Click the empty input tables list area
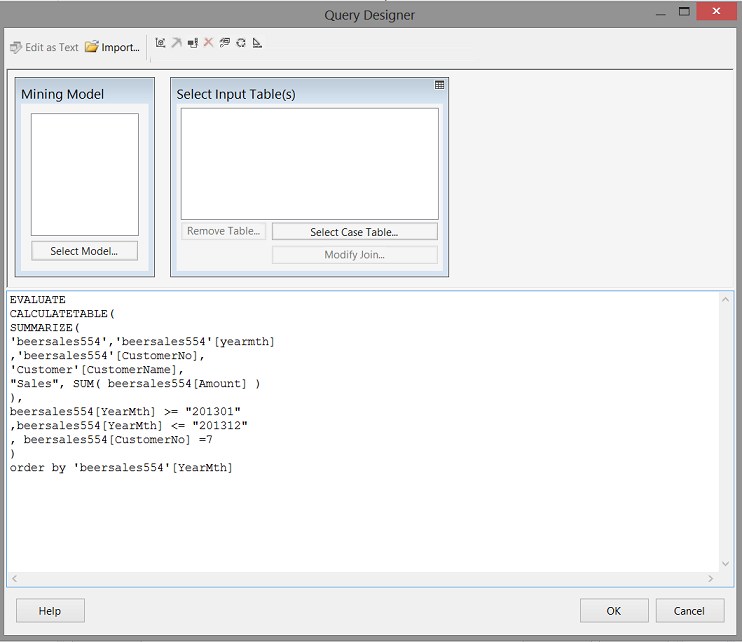Screen dimensions: 742x642 [309, 163]
